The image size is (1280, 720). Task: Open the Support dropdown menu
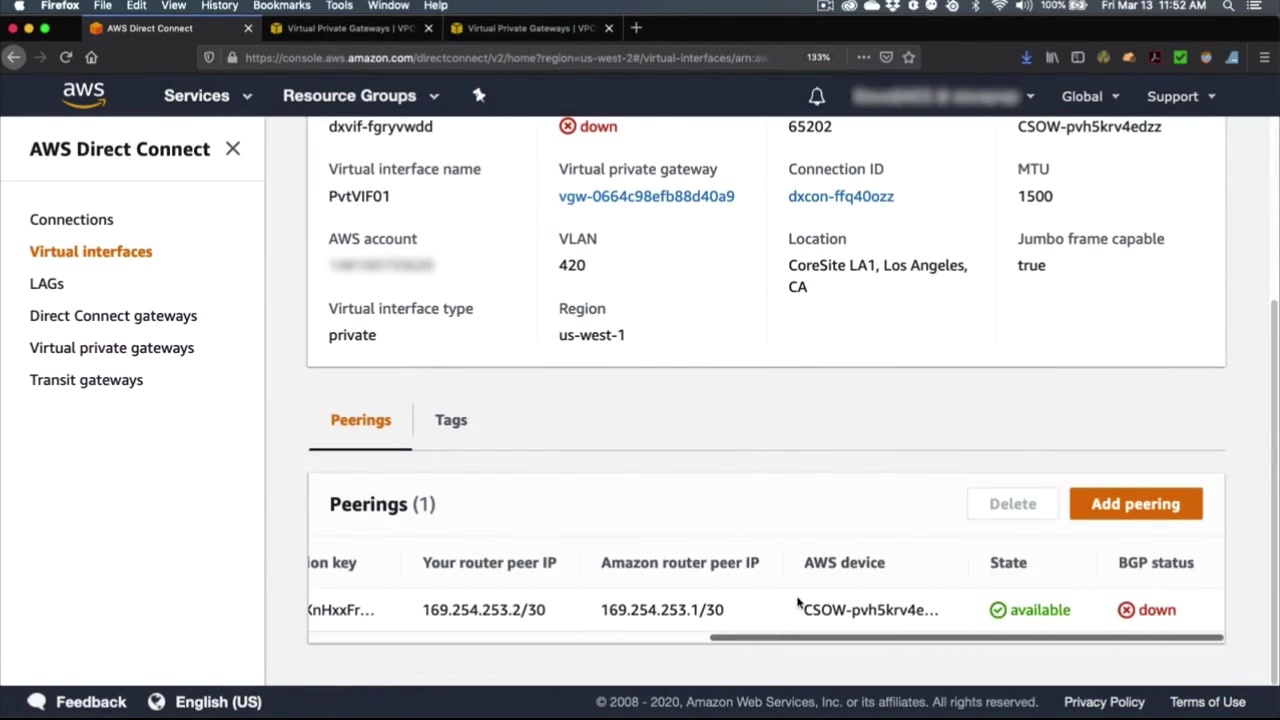point(1182,96)
